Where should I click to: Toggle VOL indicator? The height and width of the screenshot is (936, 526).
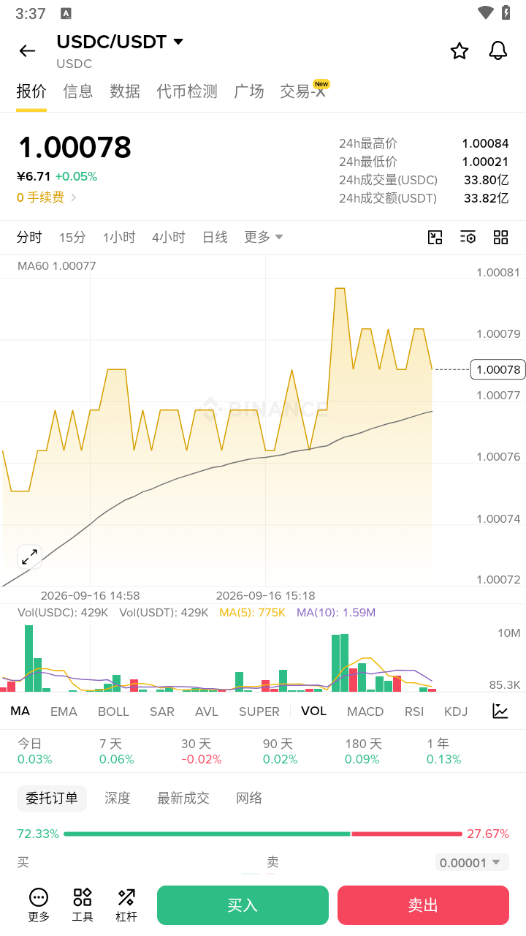[x=314, y=711]
